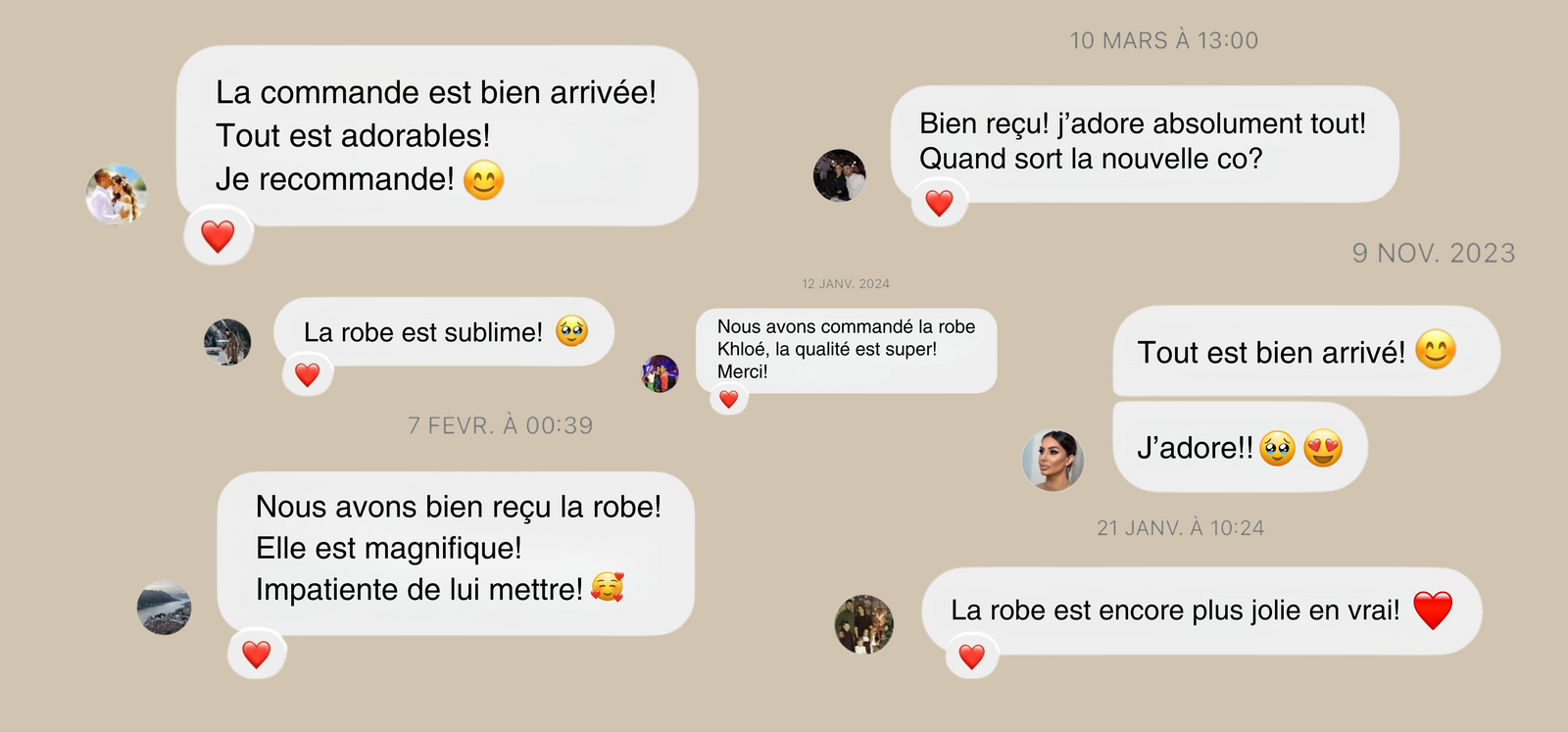Open group photo avatar beside 'jolie en vrai'

864,624
